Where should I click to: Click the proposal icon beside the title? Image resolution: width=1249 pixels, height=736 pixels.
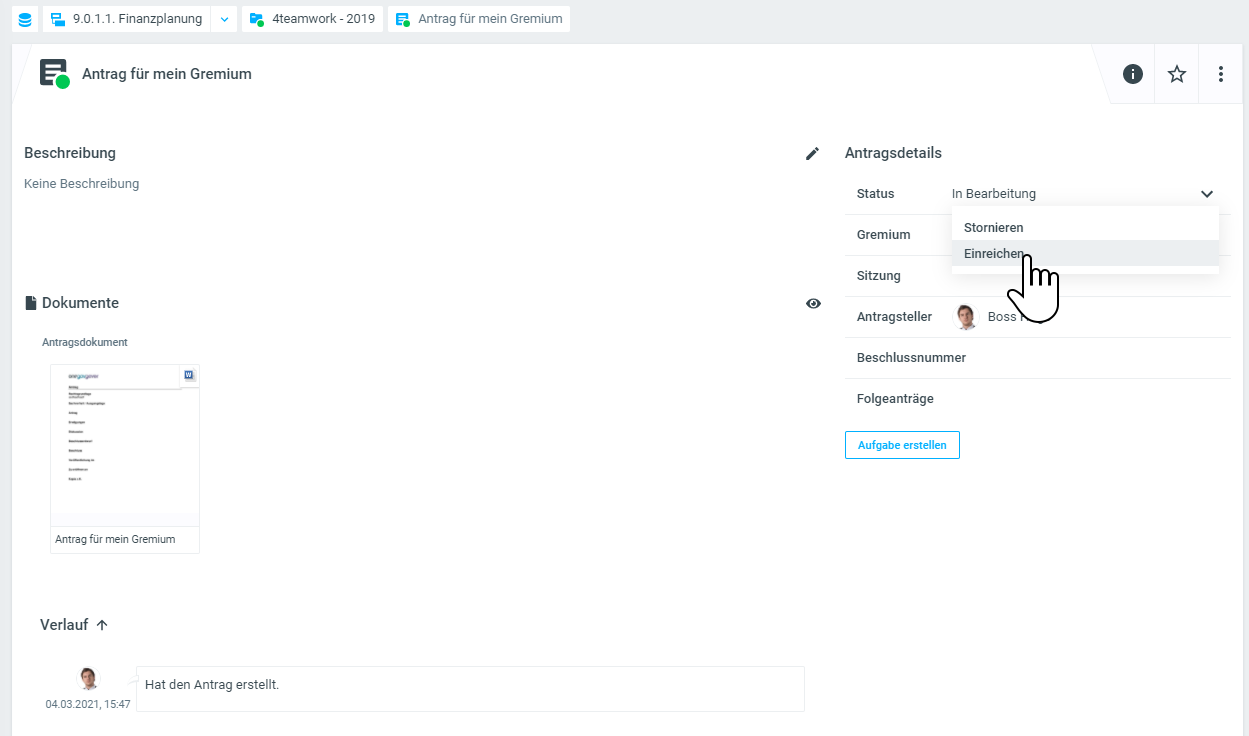click(x=54, y=74)
